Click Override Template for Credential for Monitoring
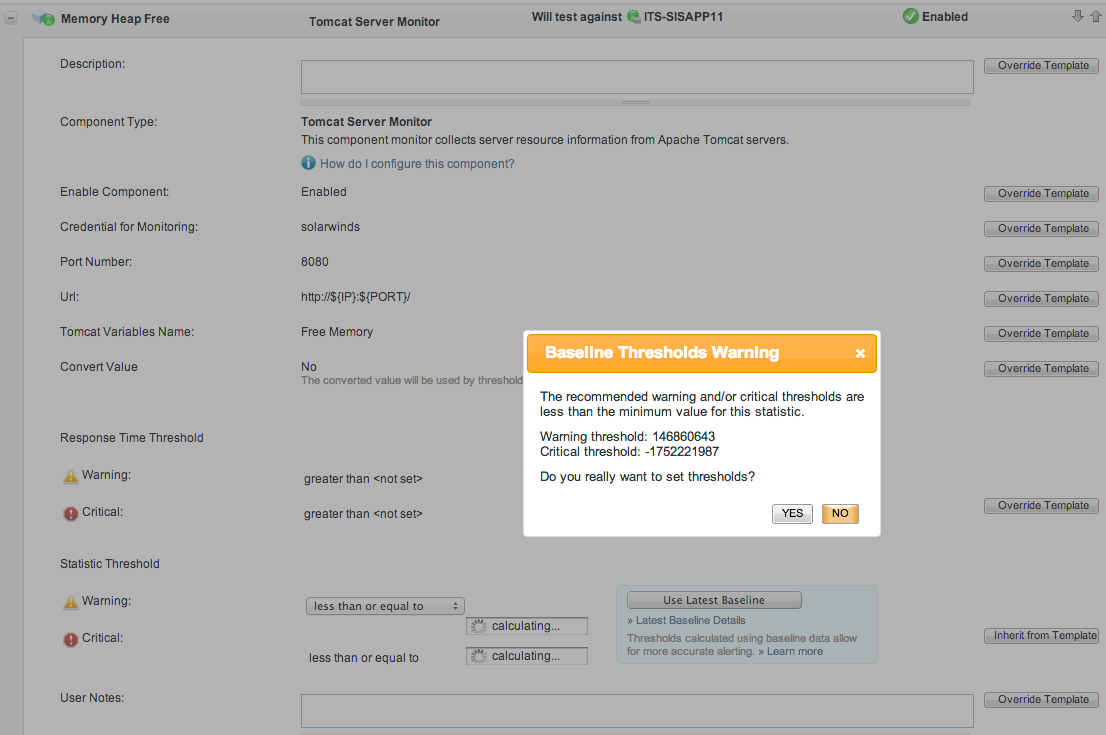The width and height of the screenshot is (1106, 735). [x=1041, y=229]
